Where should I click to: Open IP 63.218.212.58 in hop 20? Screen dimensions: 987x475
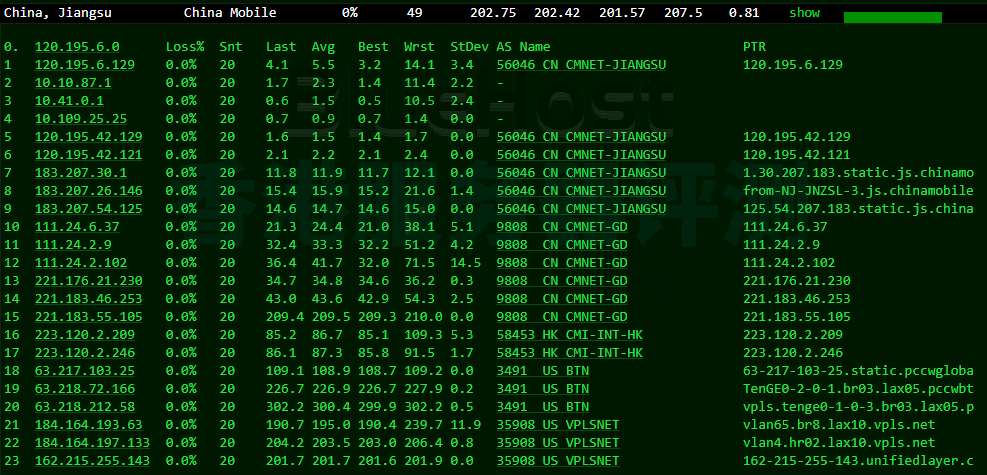(84, 407)
